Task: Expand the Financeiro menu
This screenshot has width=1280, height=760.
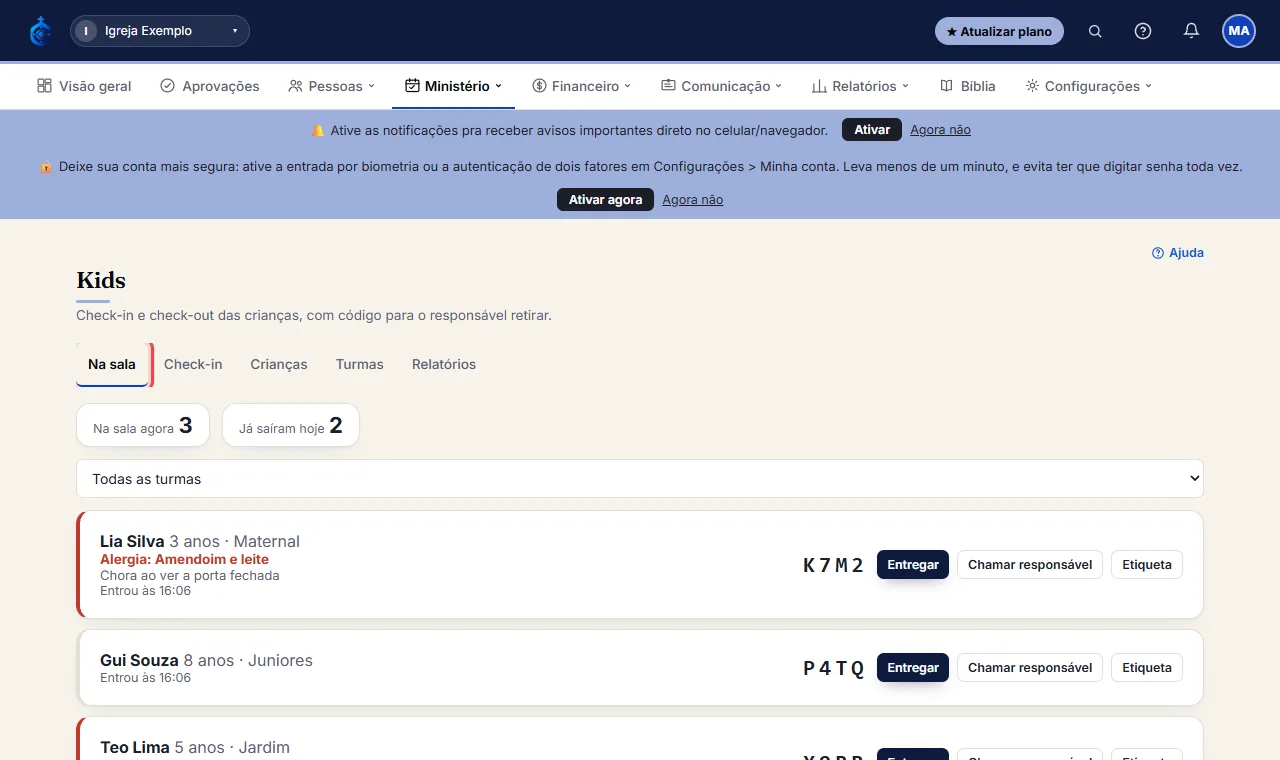Action: click(x=581, y=86)
